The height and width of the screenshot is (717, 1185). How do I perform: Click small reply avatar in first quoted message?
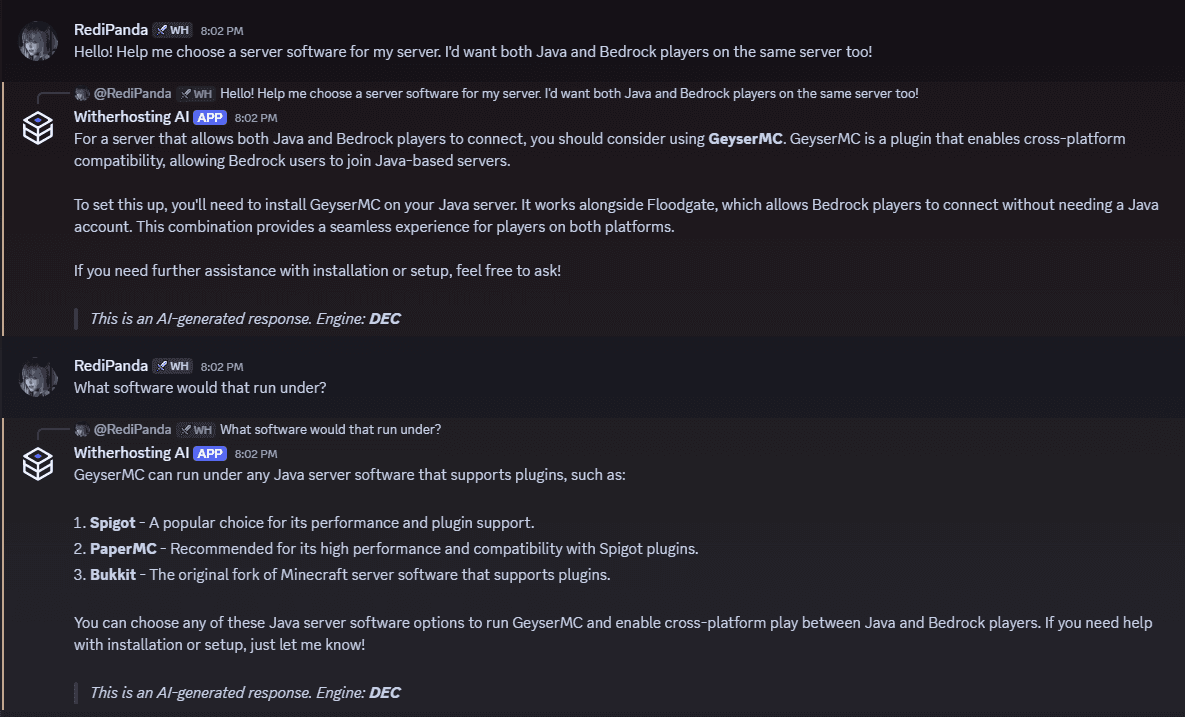82,94
